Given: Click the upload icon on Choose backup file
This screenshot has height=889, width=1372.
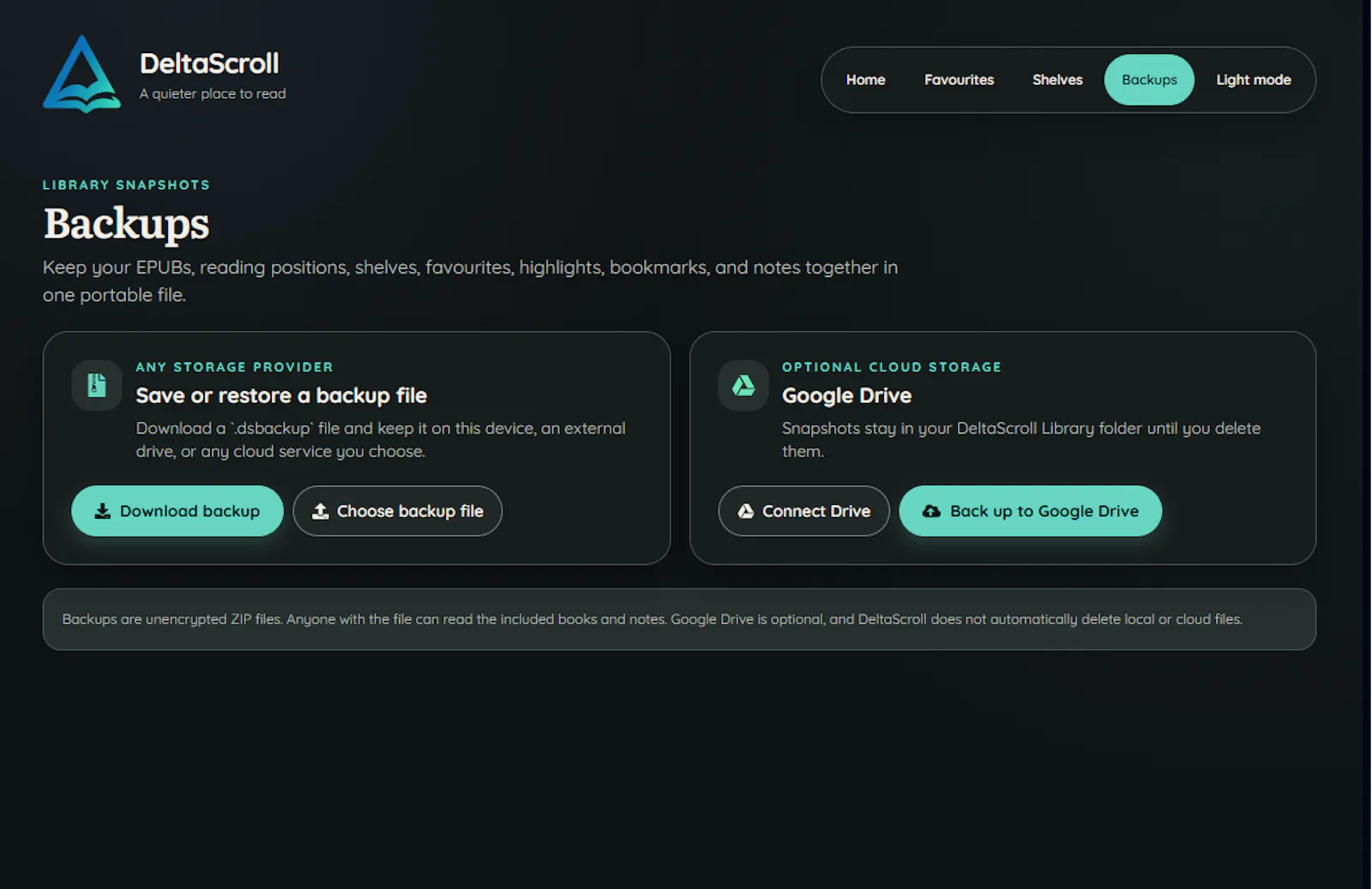Looking at the screenshot, I should coord(320,511).
